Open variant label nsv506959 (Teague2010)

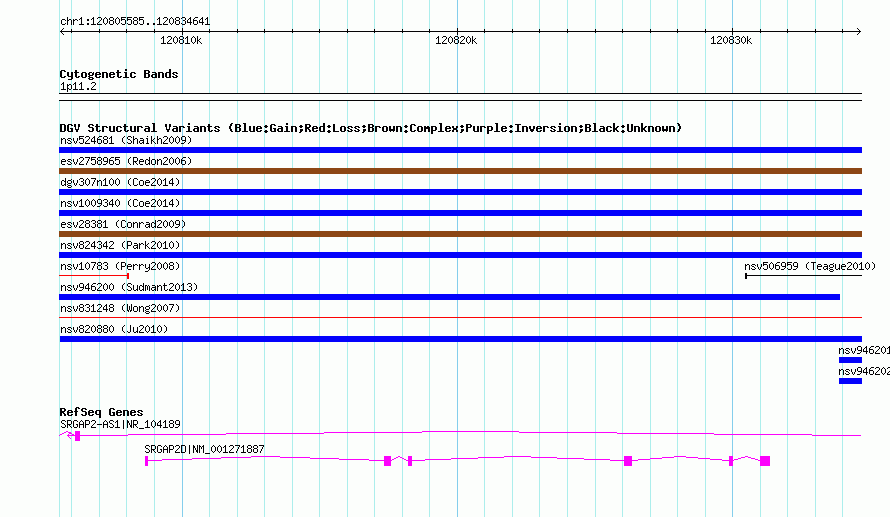point(810,266)
